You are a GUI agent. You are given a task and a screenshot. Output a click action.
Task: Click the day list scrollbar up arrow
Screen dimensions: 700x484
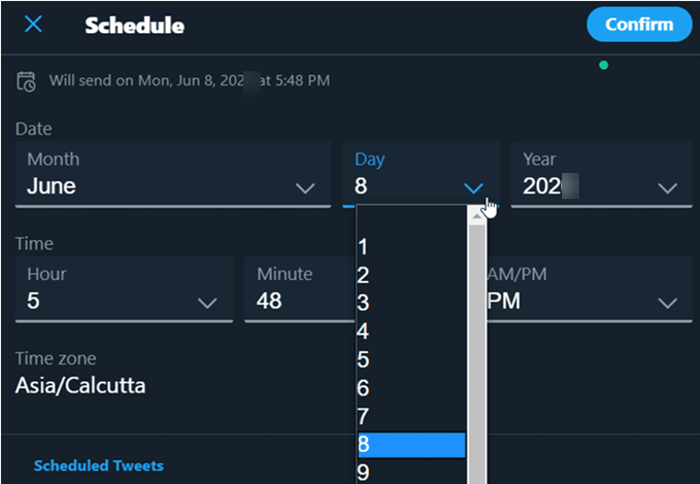pyautogui.click(x=477, y=216)
